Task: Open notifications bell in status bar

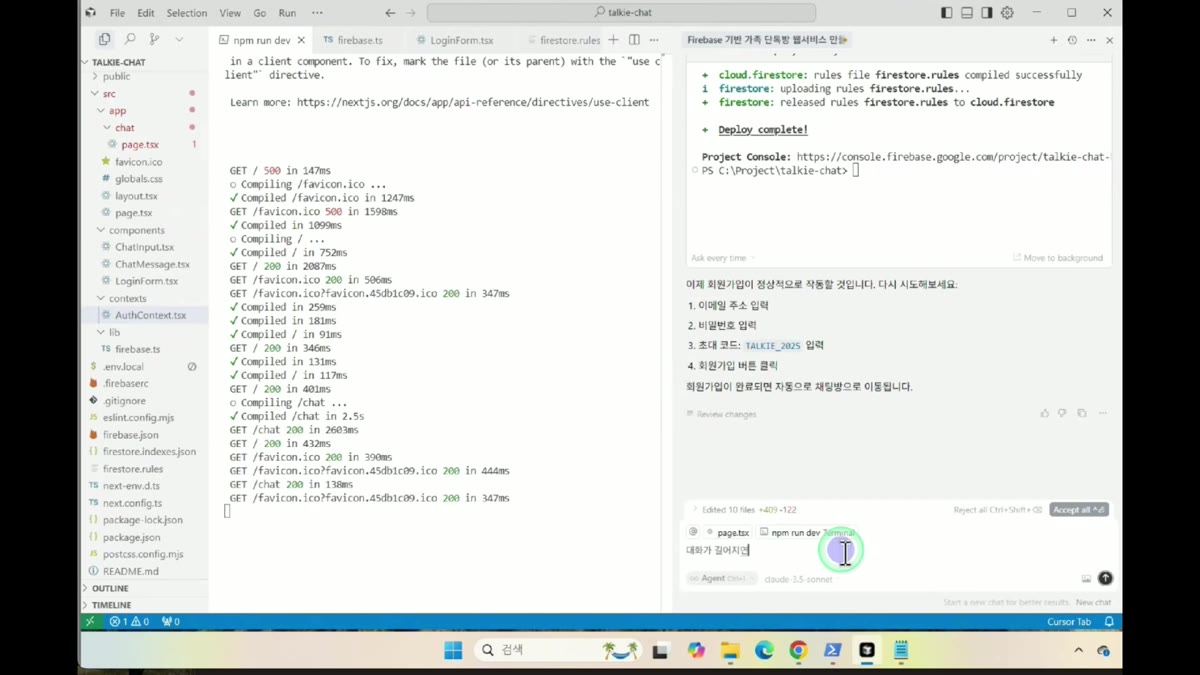Action: [x=1109, y=622]
